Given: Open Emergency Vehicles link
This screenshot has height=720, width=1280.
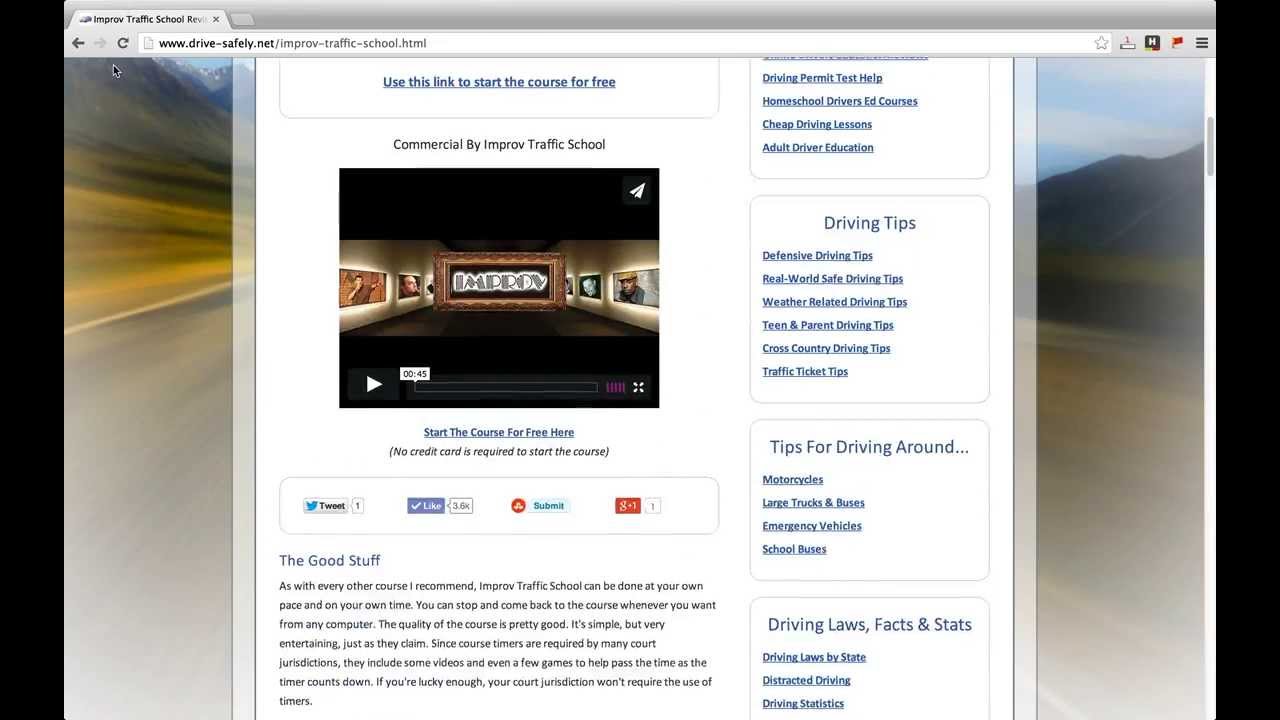Looking at the screenshot, I should (x=812, y=526).
